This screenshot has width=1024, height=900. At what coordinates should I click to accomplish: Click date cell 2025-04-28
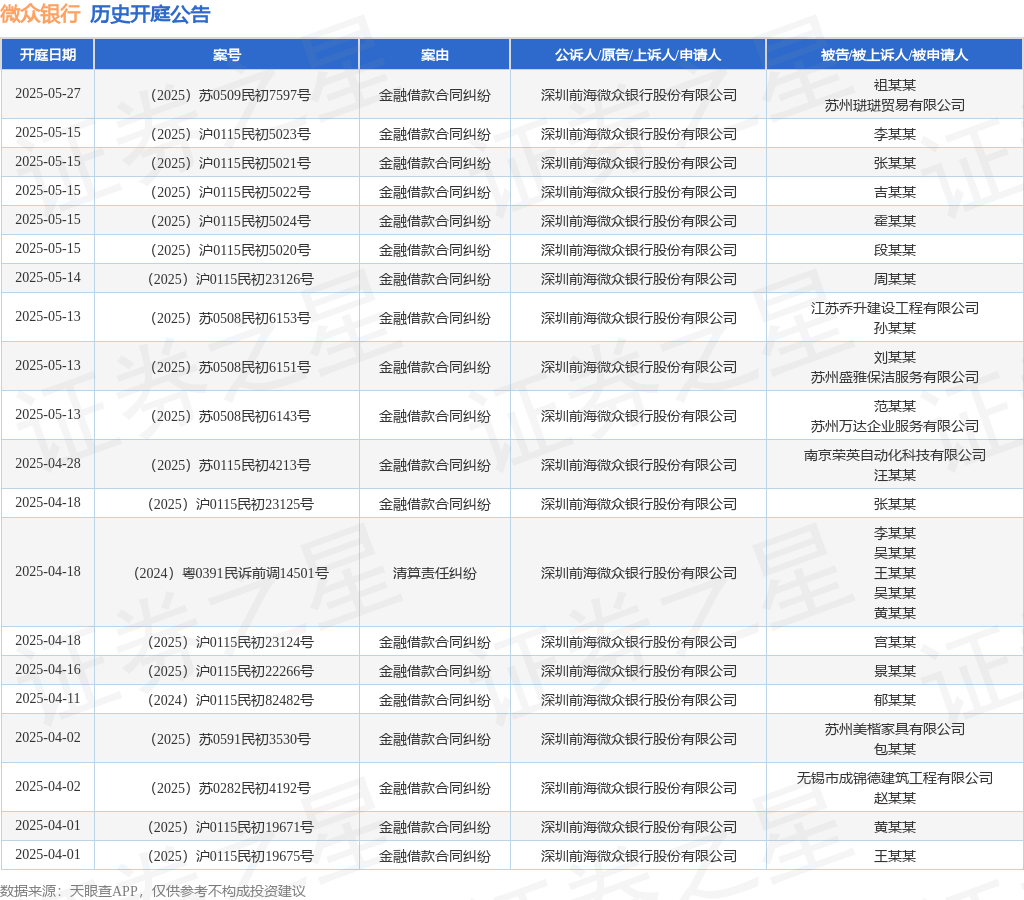click(48, 464)
